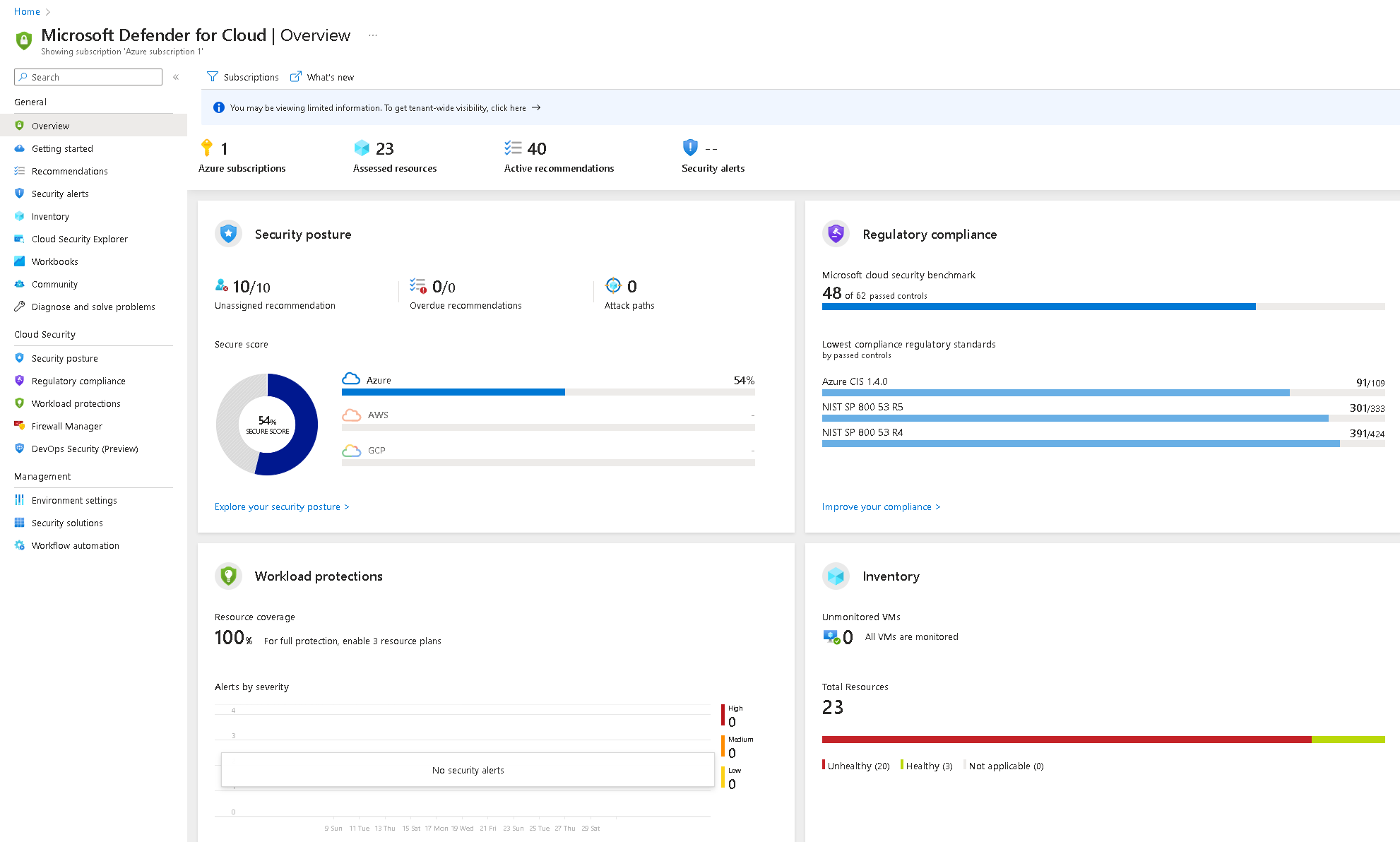
Task: Click the Active recommendations checklist icon
Action: click(513, 148)
